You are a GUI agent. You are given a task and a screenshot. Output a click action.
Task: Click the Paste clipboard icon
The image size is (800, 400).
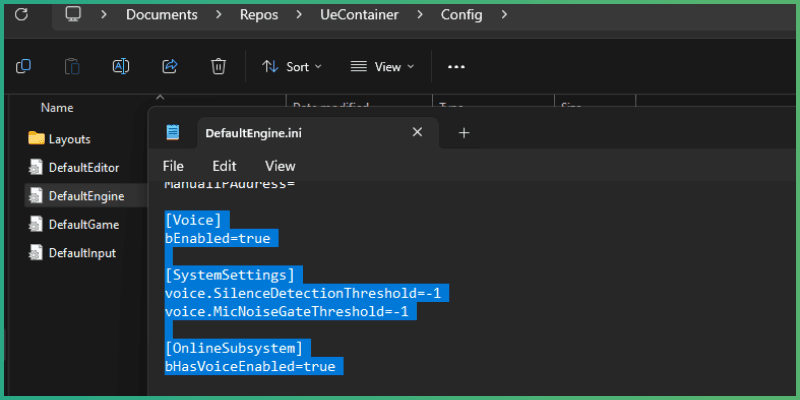point(72,66)
